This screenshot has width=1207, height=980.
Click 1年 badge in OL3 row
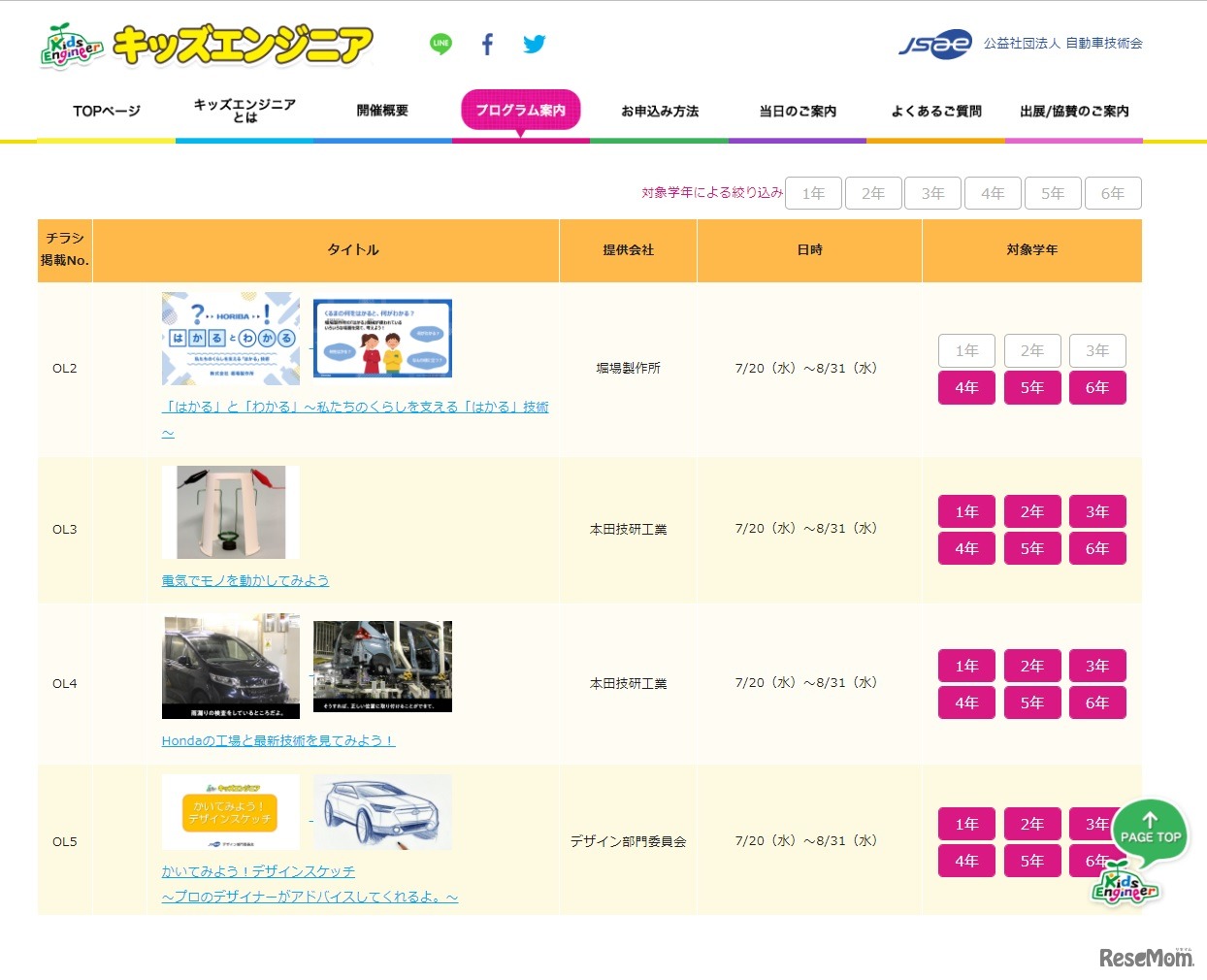966,512
